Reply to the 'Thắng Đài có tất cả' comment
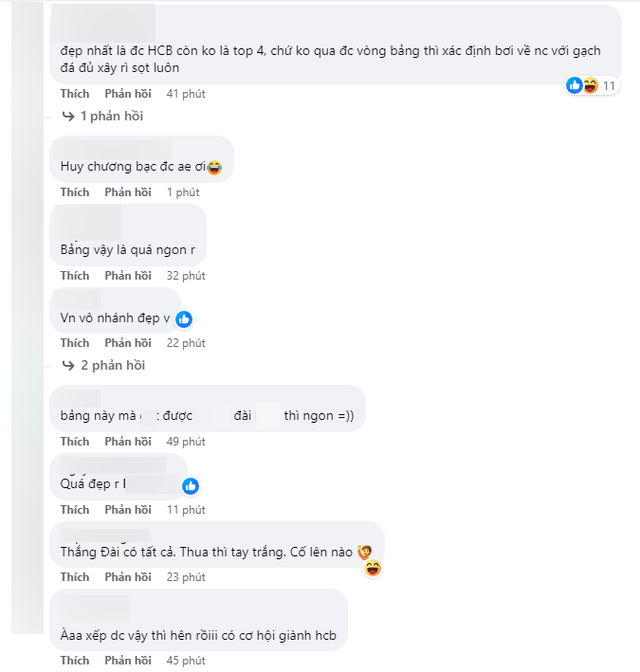 [128, 577]
